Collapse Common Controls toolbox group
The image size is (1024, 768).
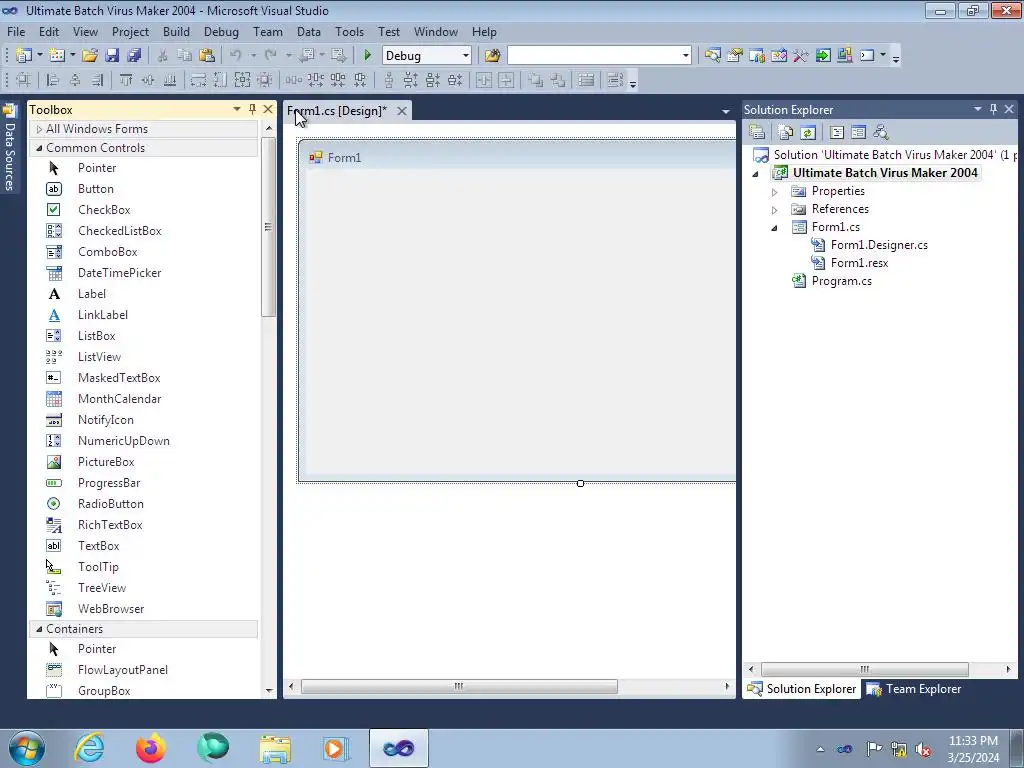pos(39,148)
